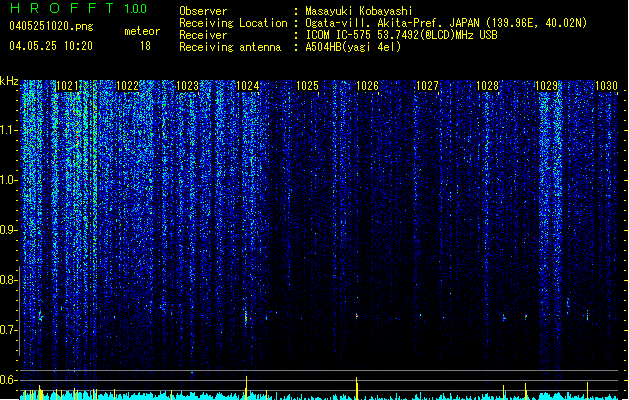Click the yellow power spike under 1026
Image resolution: width=629 pixels, height=400 pixels.
point(357,388)
